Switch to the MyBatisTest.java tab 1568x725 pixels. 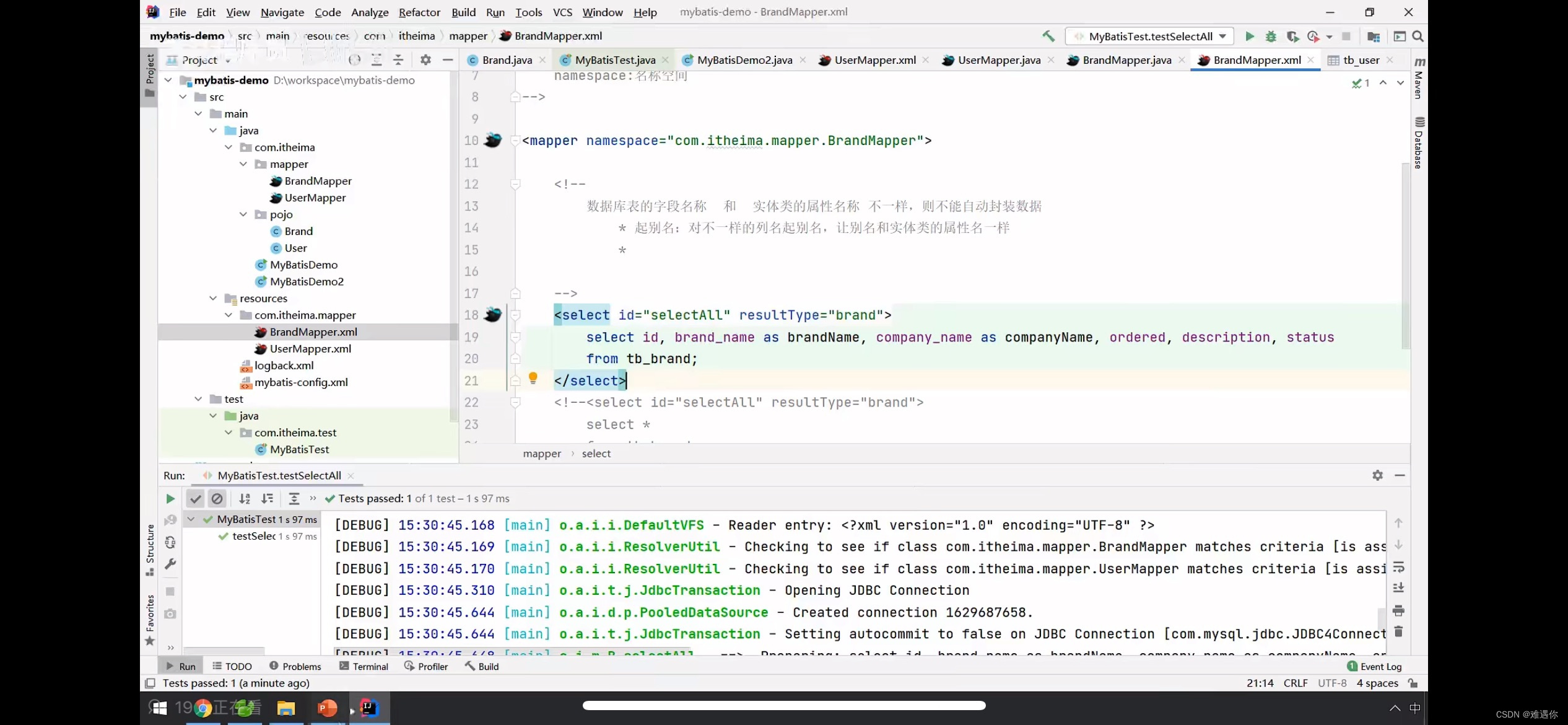(614, 59)
